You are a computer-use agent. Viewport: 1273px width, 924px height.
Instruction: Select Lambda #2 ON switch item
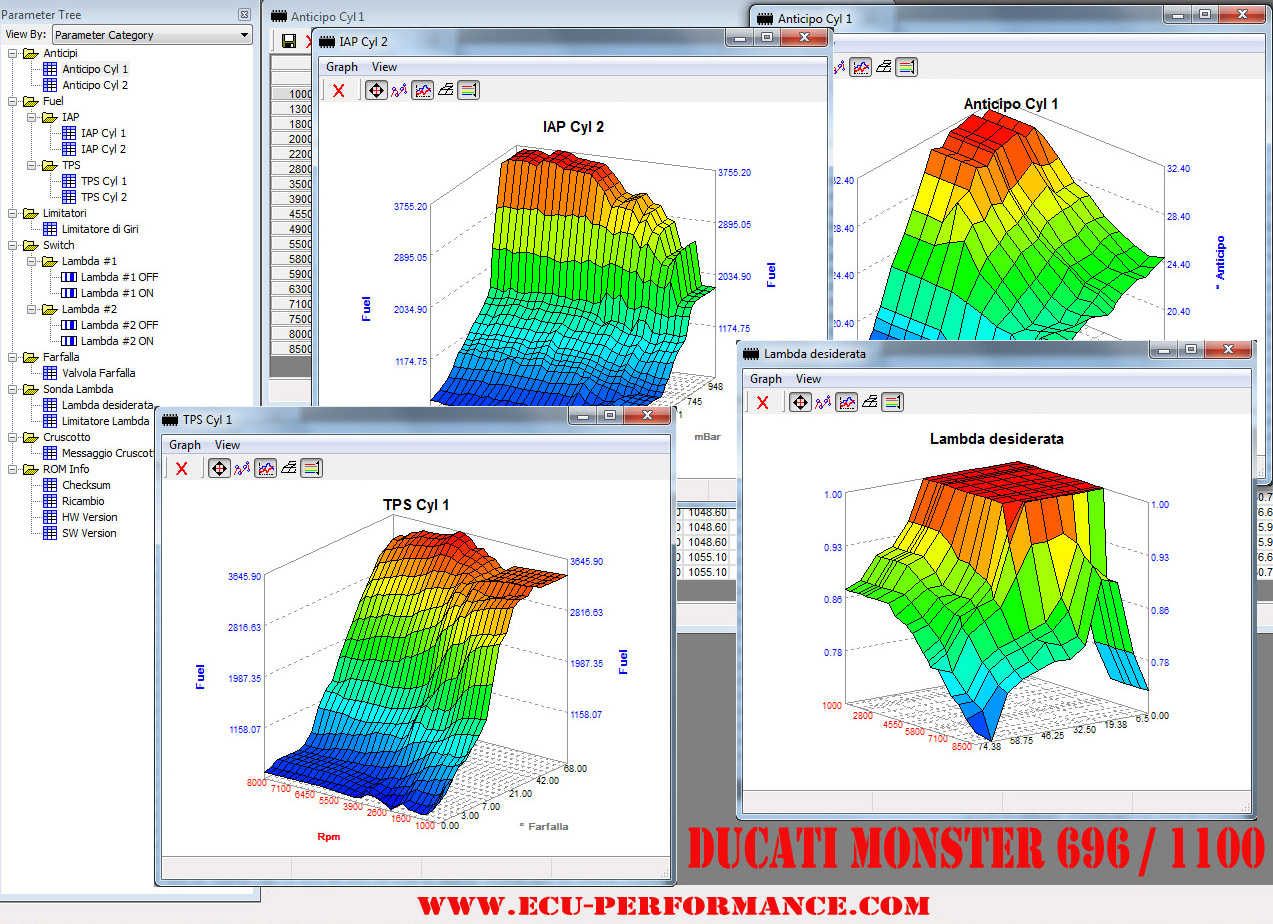click(117, 341)
